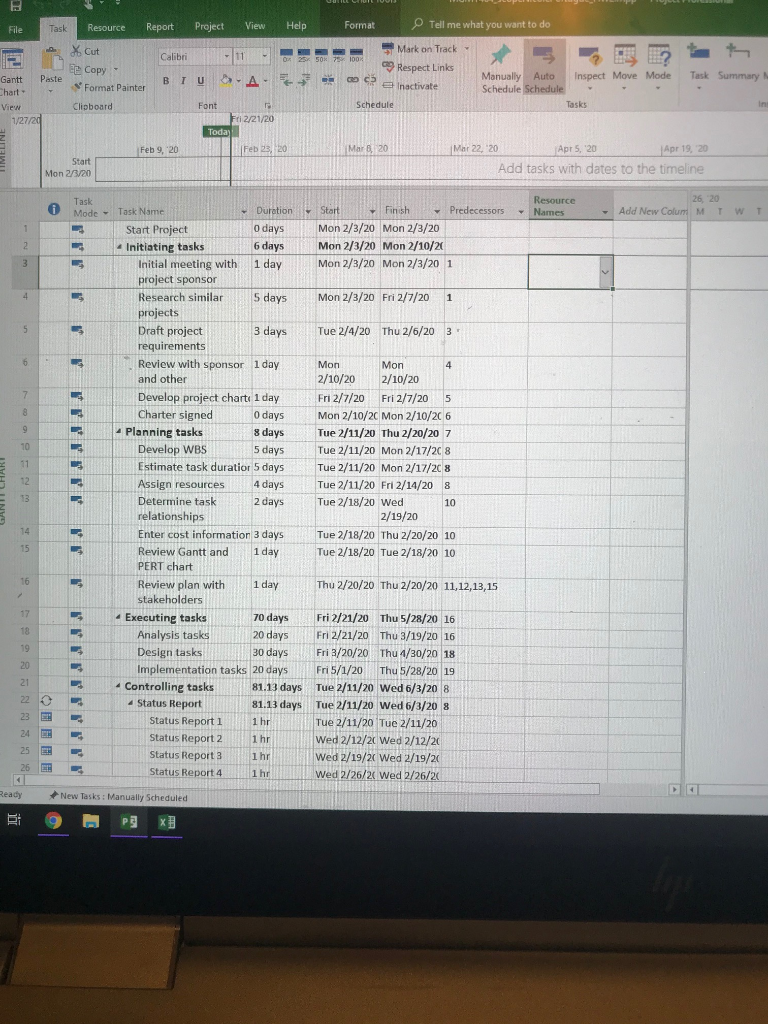This screenshot has height=1024, width=768.
Task: Toggle Underline formatting
Action: (x=200, y=80)
